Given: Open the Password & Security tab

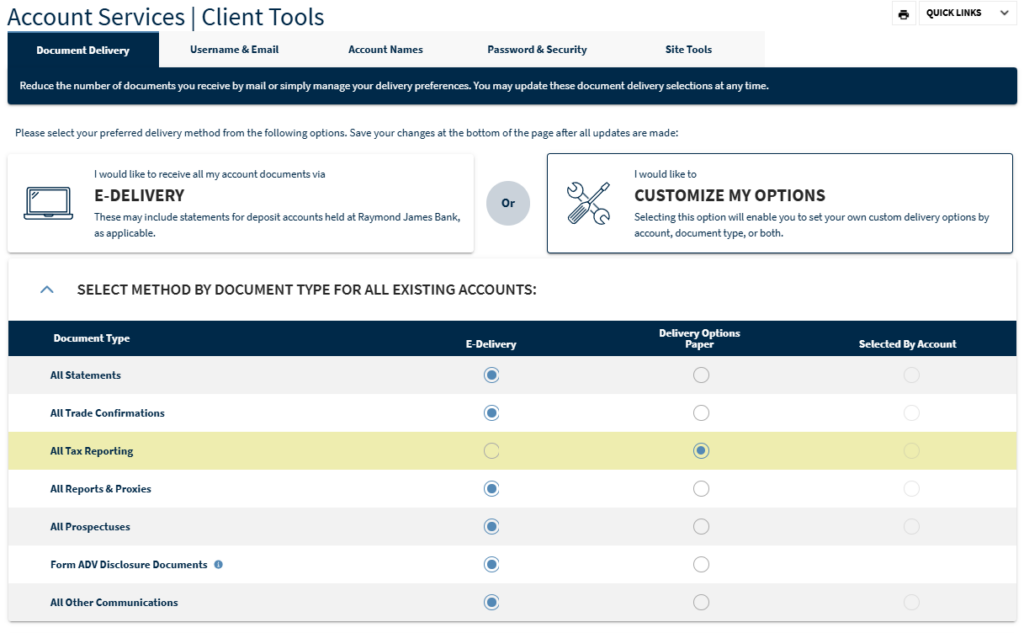Looking at the screenshot, I should click(x=537, y=50).
